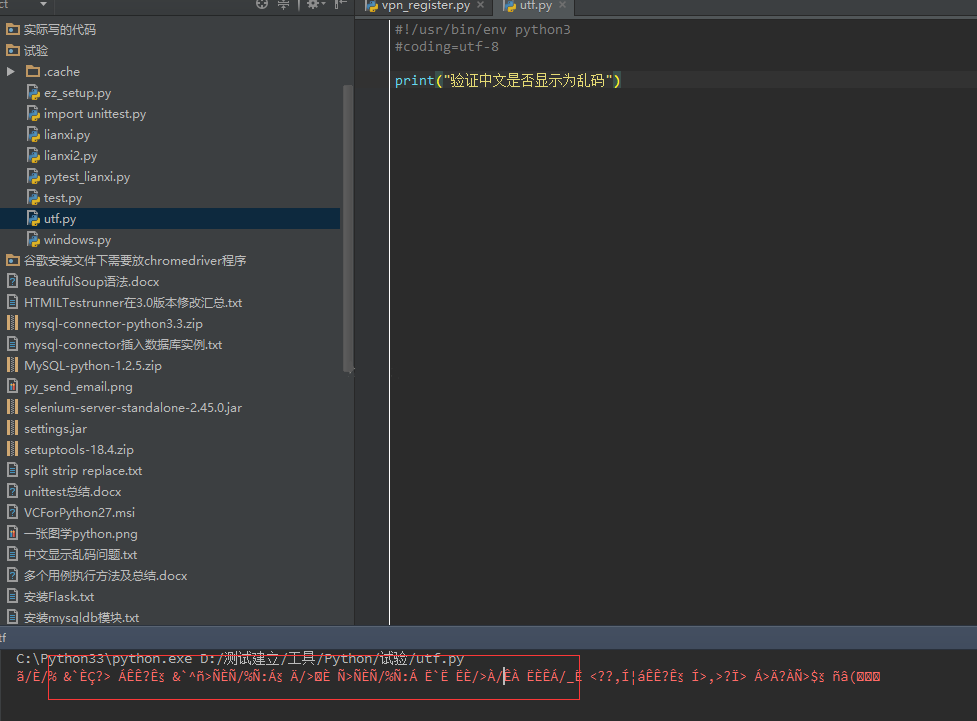Select selenium-server-standalone-2.45.0.jar file
Viewport: 977px width, 721px height.
[132, 408]
